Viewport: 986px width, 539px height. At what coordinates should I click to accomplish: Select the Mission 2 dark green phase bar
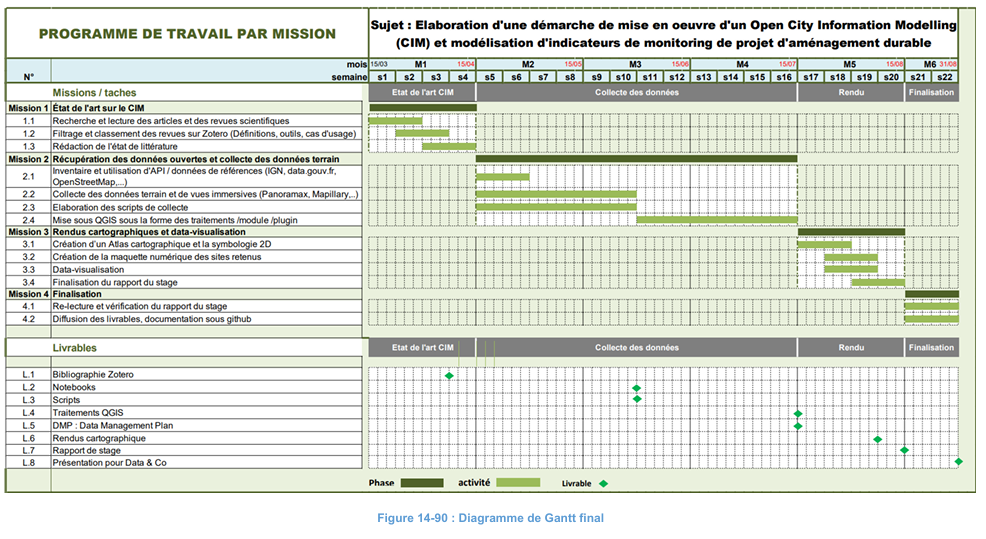click(636, 159)
